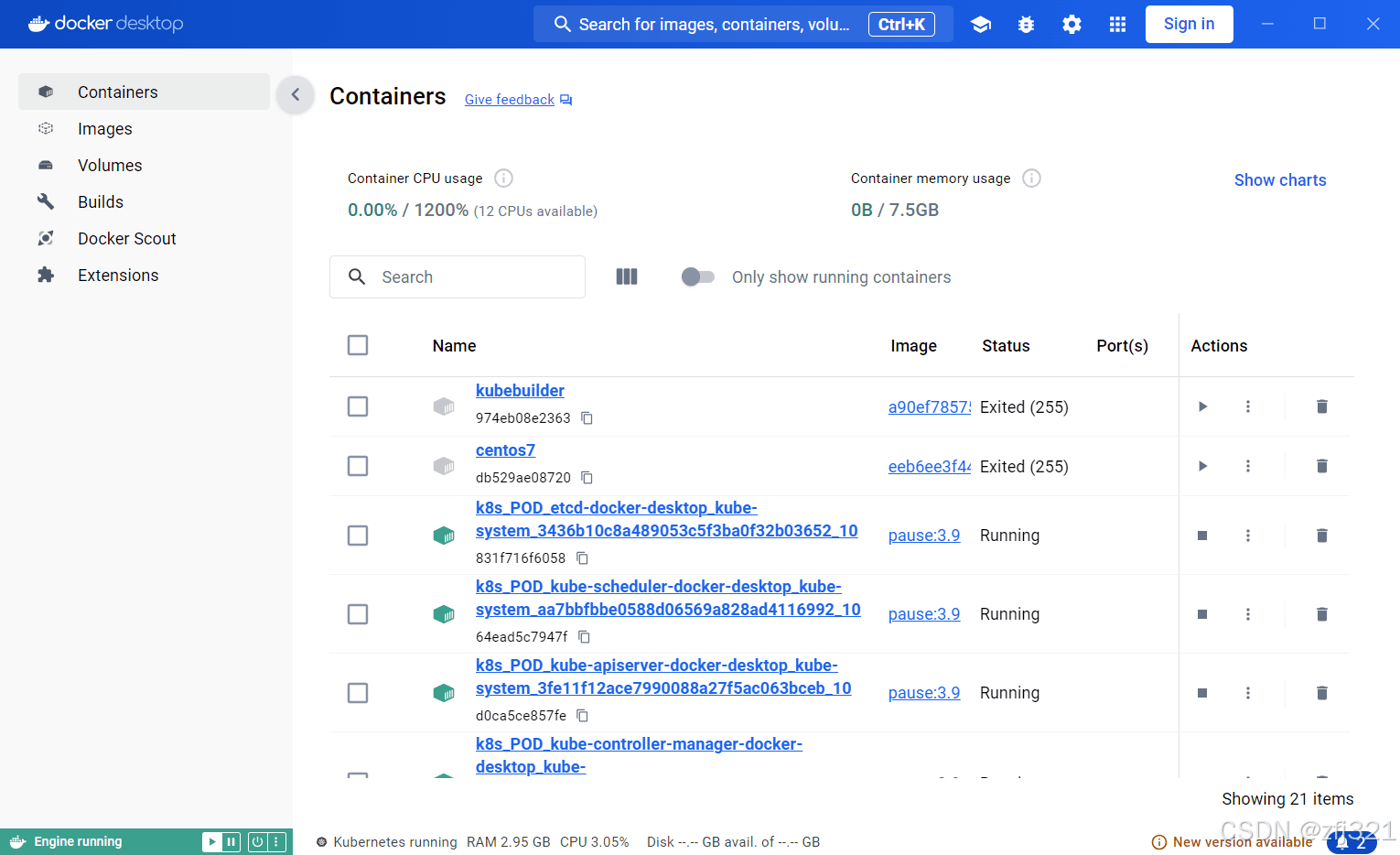Delete the k8s_POD_kube-apiserver container
1400x855 pixels.
1321,693
